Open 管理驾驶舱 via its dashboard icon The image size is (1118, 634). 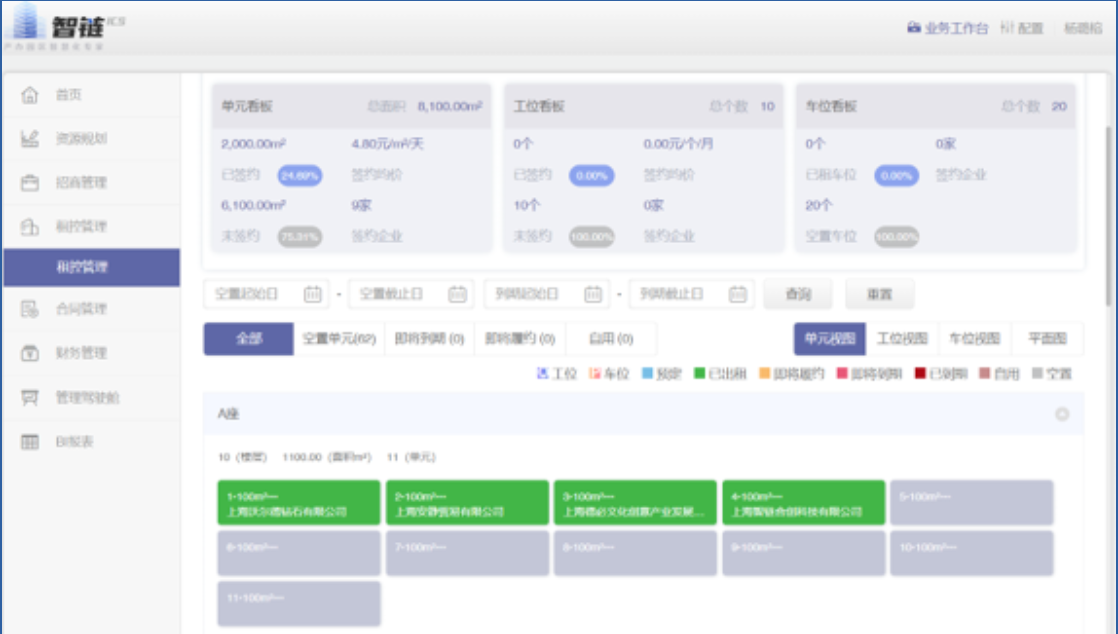tap(30, 397)
